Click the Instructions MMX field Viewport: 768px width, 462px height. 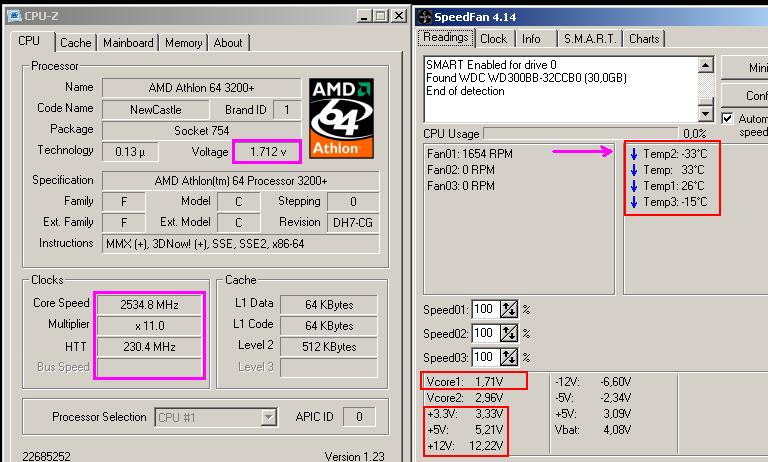[240, 244]
